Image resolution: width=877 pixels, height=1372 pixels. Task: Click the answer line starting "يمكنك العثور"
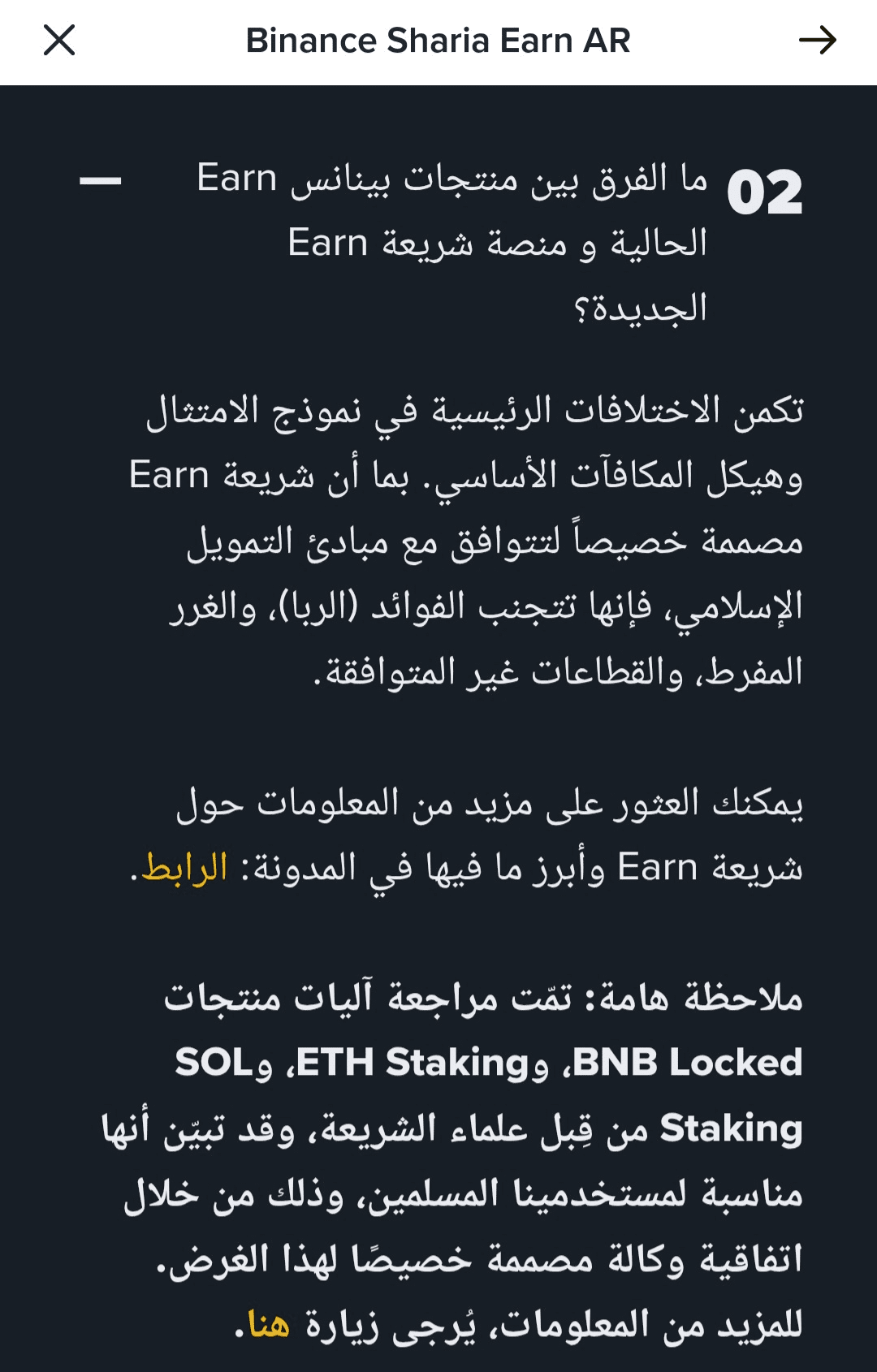(490, 804)
